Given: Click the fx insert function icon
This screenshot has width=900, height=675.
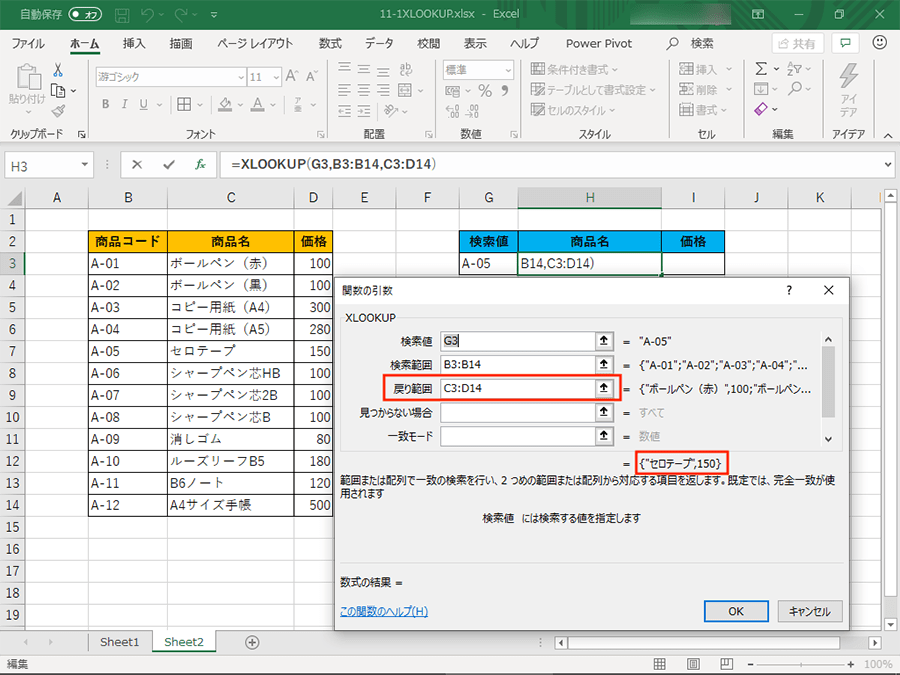Looking at the screenshot, I should [x=200, y=164].
